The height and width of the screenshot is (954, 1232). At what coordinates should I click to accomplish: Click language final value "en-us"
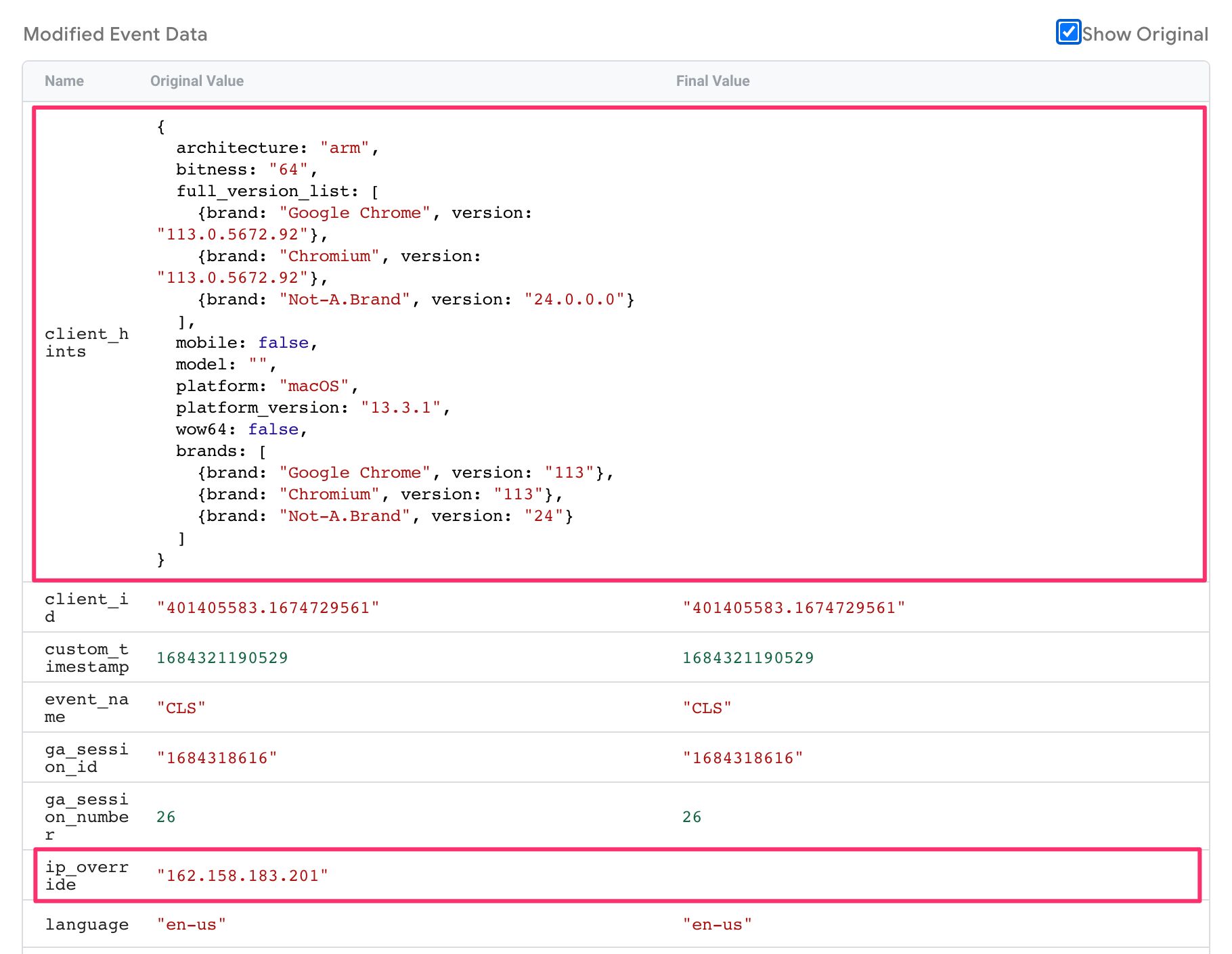click(717, 925)
